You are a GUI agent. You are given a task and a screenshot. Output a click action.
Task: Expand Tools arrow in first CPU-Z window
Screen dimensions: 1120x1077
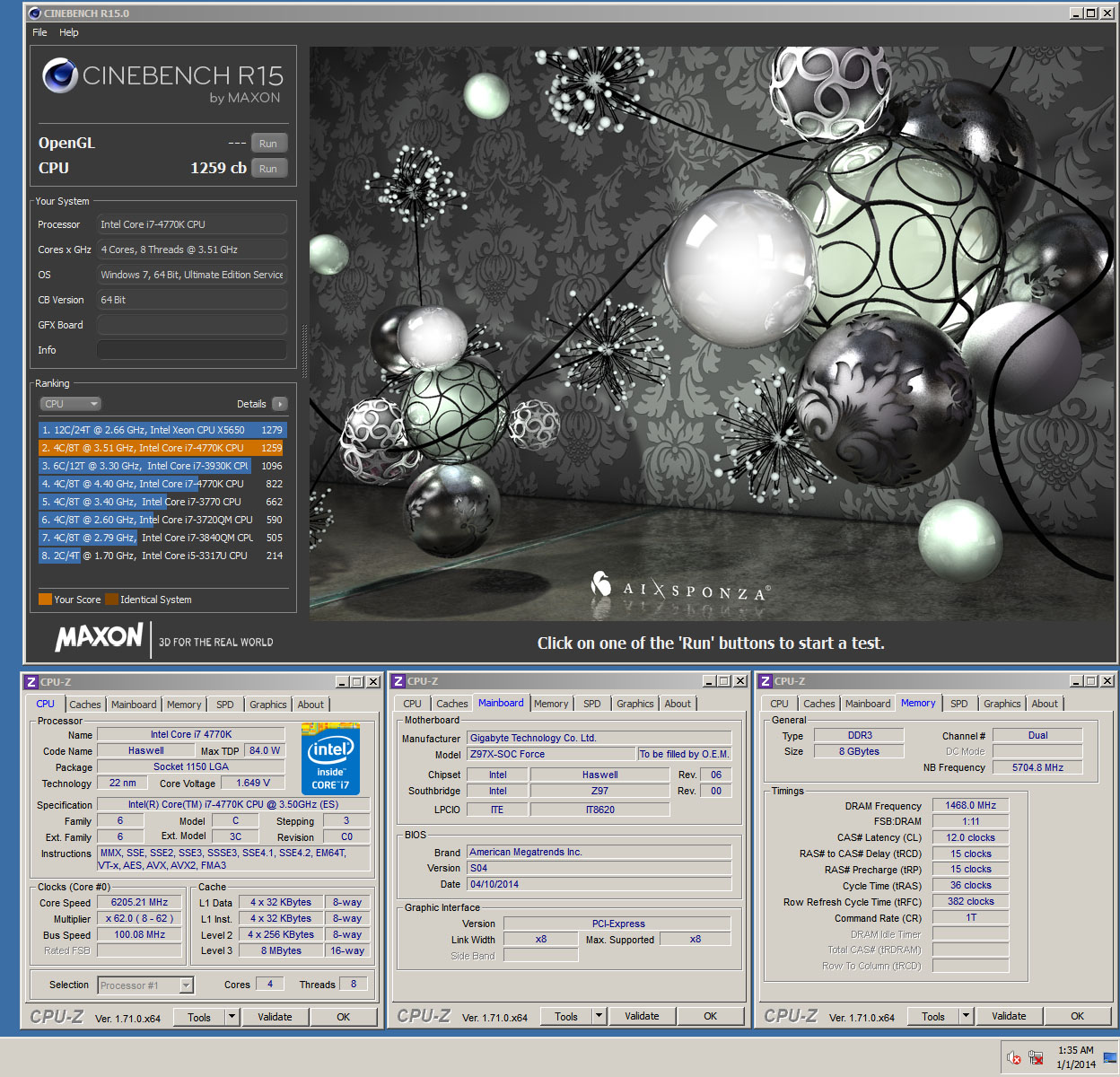[232, 1017]
